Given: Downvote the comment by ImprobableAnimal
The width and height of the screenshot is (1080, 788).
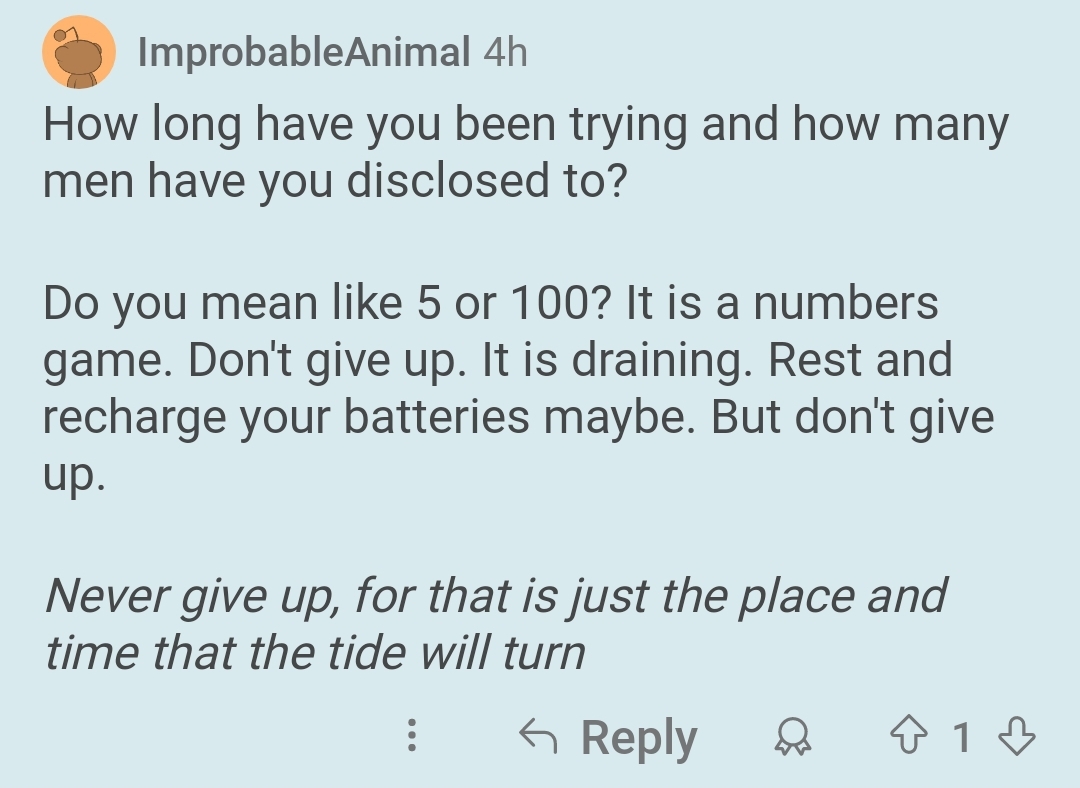Looking at the screenshot, I should (1016, 738).
